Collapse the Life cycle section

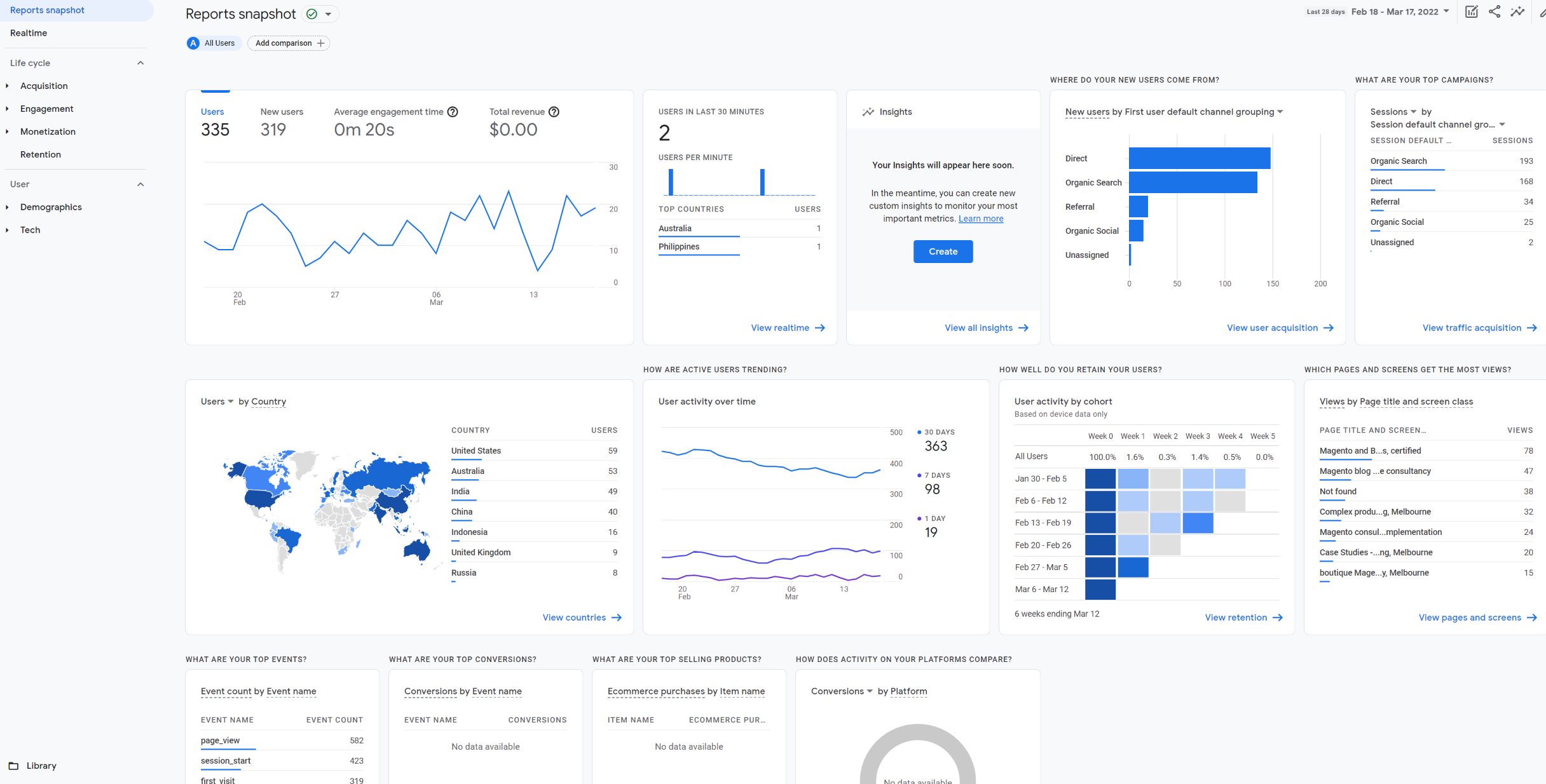pos(140,63)
